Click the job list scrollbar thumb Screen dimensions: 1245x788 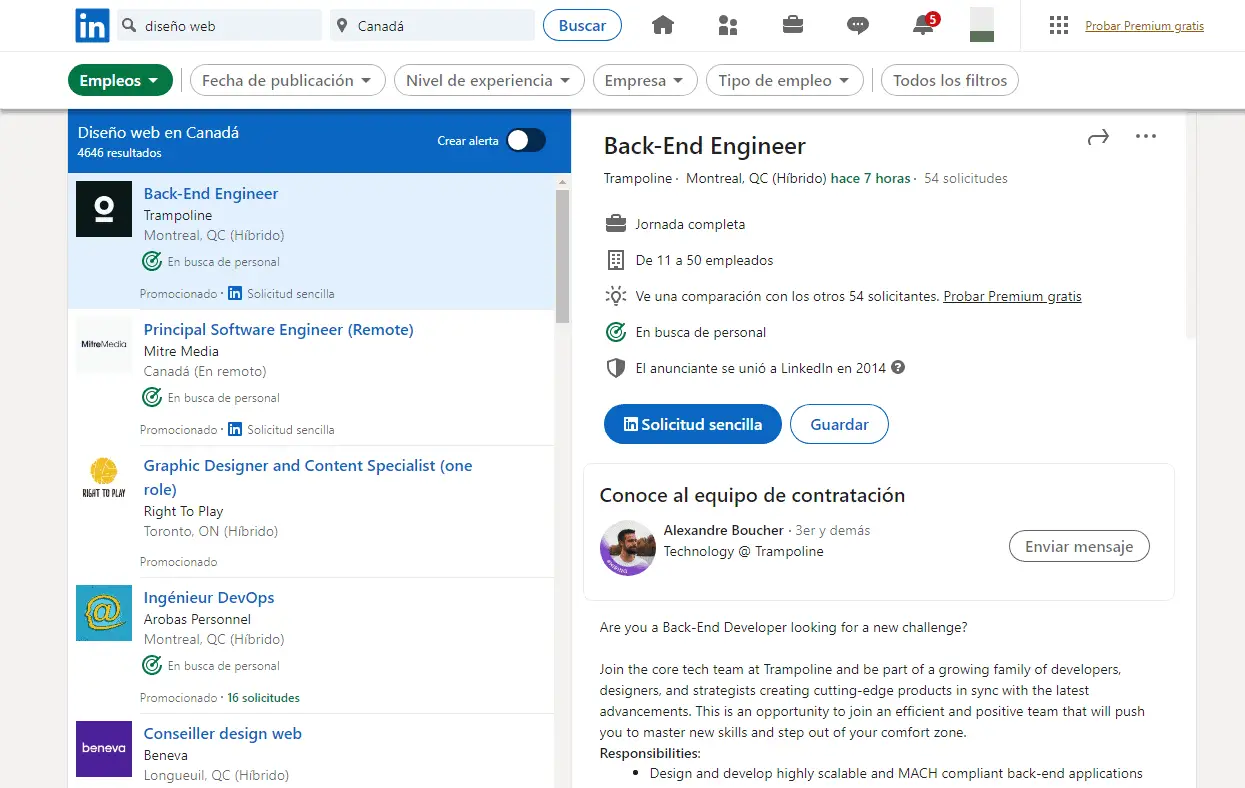(x=562, y=255)
